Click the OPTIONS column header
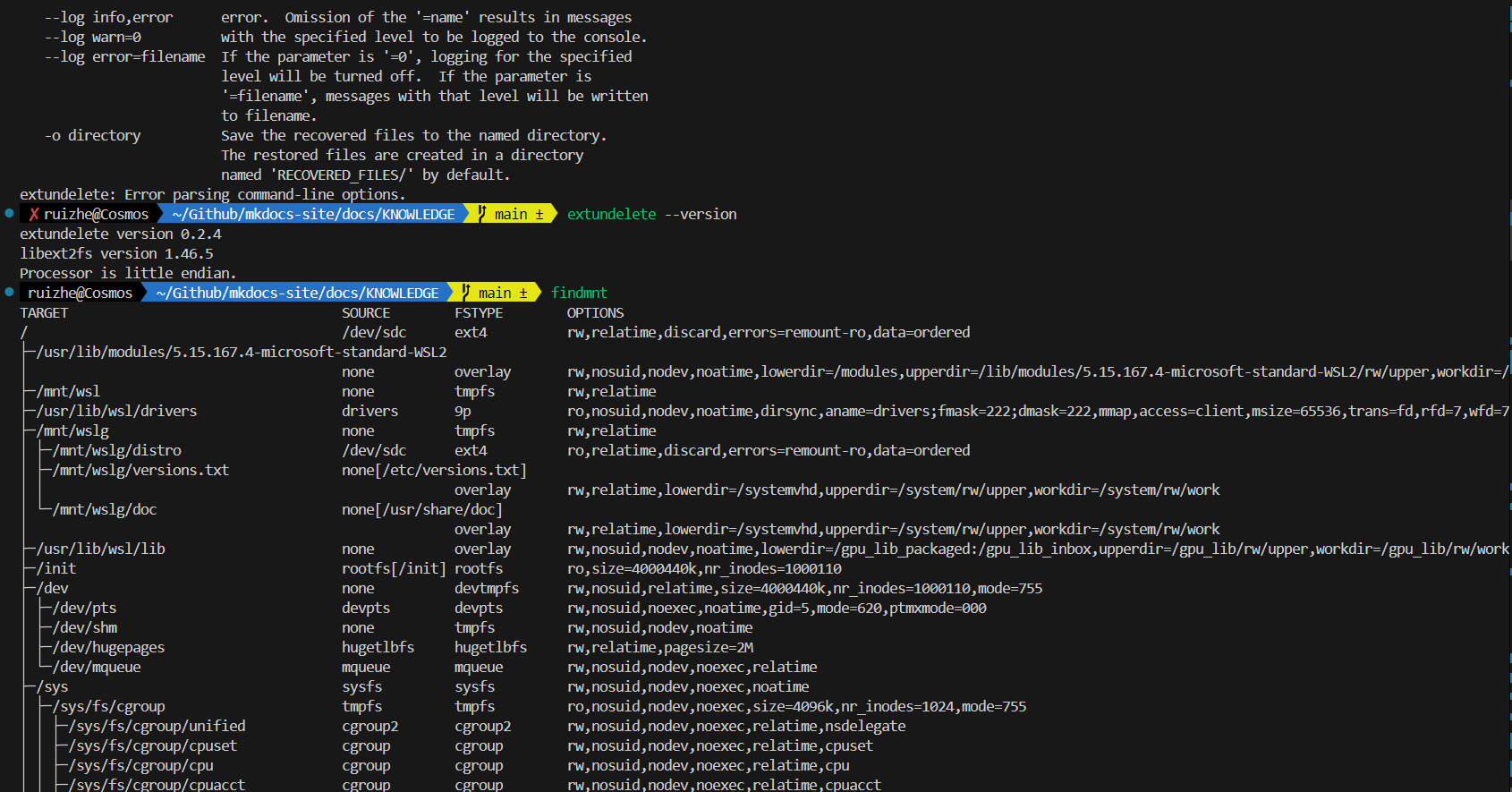Image resolution: width=1512 pixels, height=792 pixels. coord(595,313)
